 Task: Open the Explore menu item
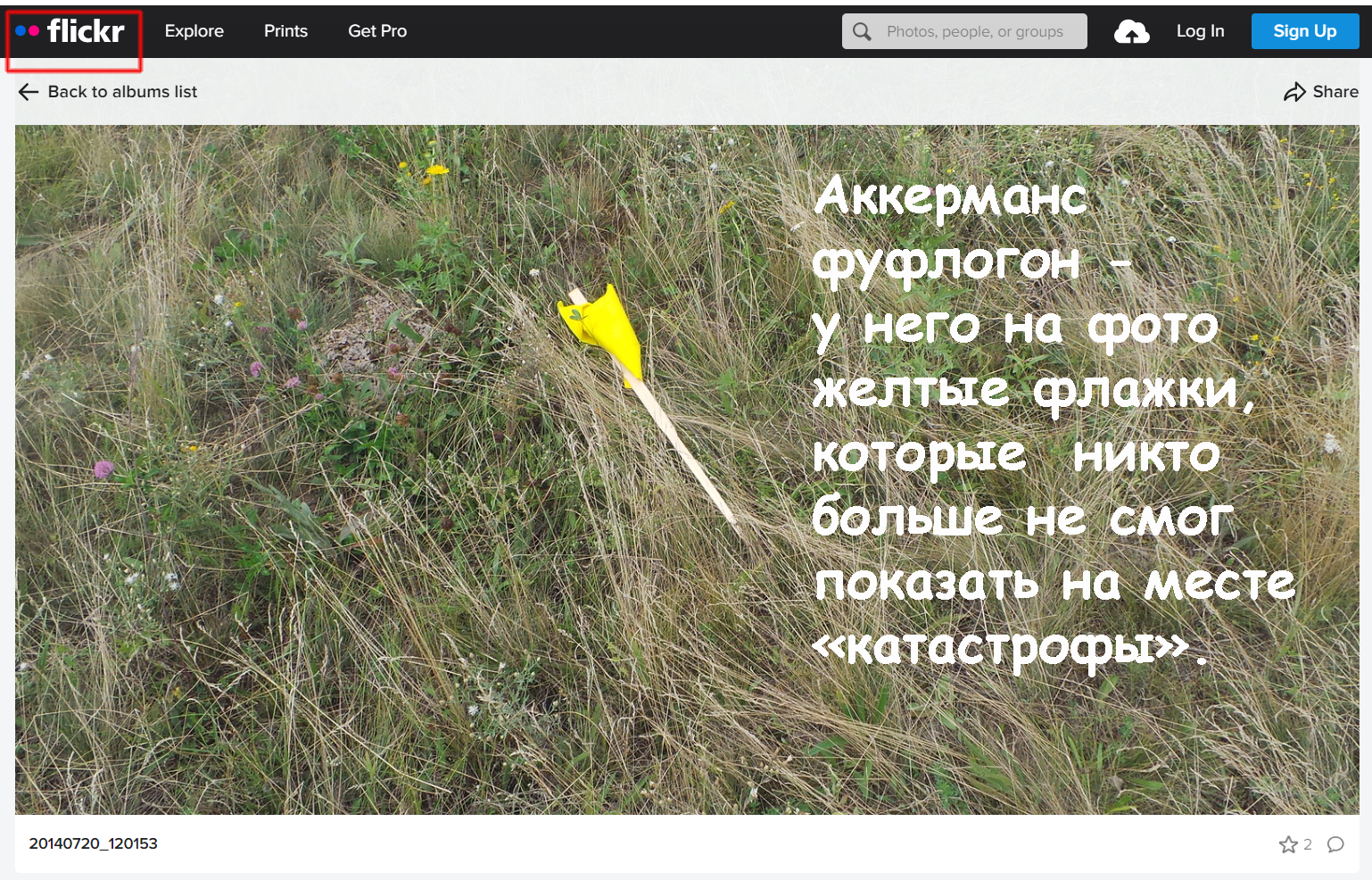click(x=194, y=31)
